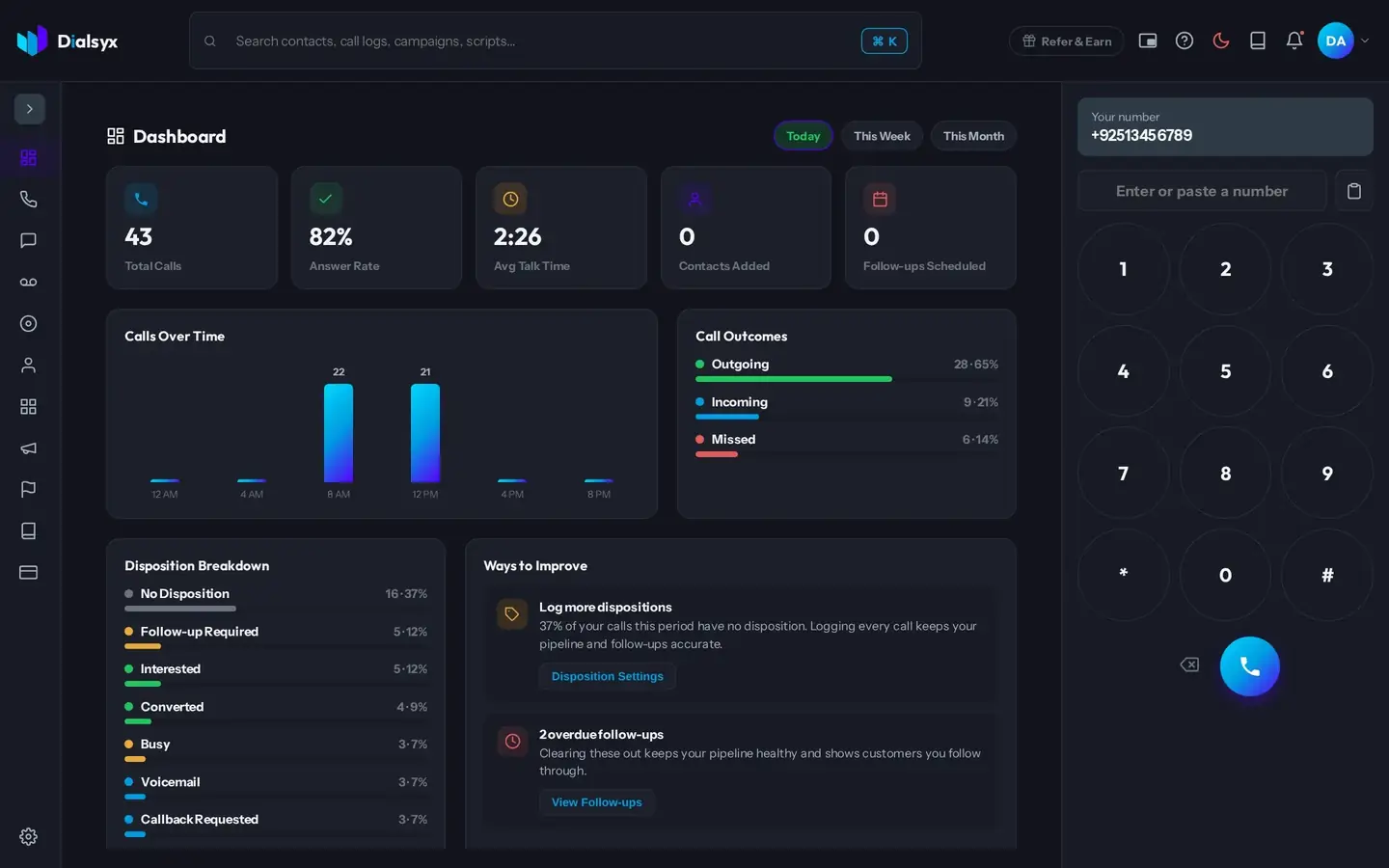Open the contacts person icon in the sidebar

[x=29, y=365]
